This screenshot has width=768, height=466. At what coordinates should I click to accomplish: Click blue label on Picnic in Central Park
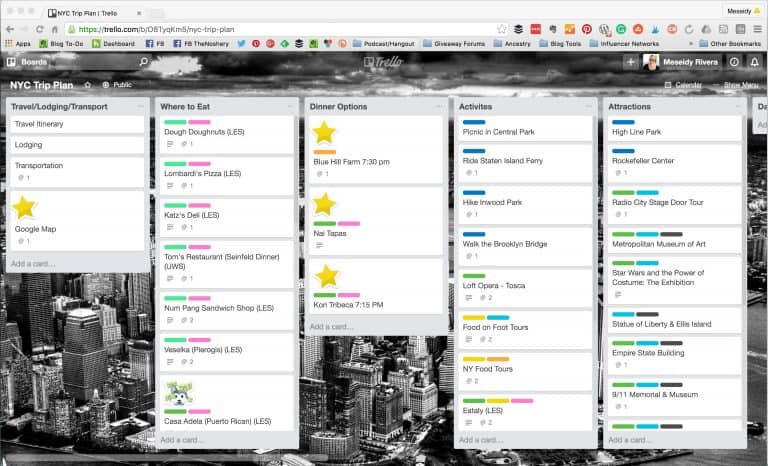(474, 122)
